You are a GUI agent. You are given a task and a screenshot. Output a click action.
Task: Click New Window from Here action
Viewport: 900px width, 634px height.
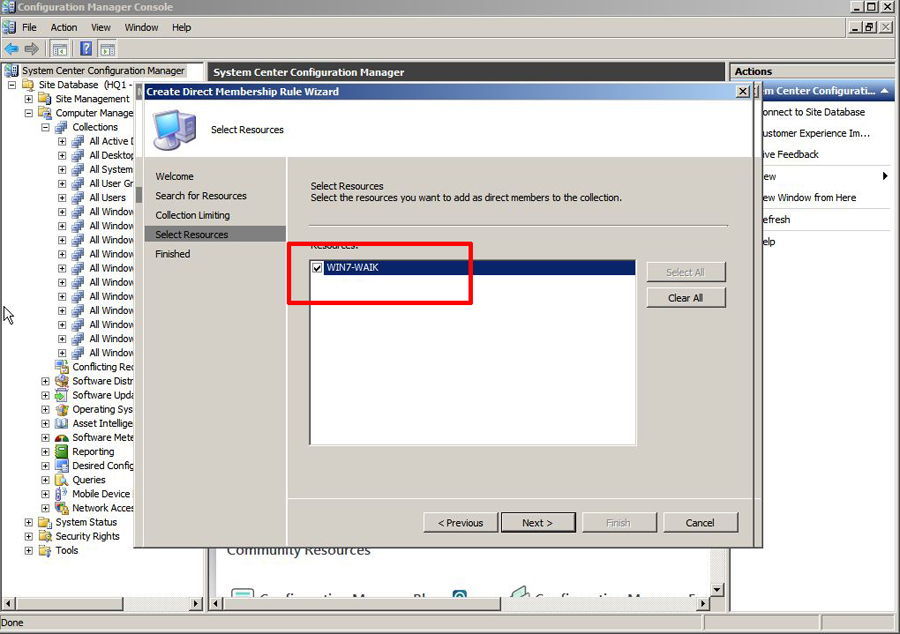810,197
